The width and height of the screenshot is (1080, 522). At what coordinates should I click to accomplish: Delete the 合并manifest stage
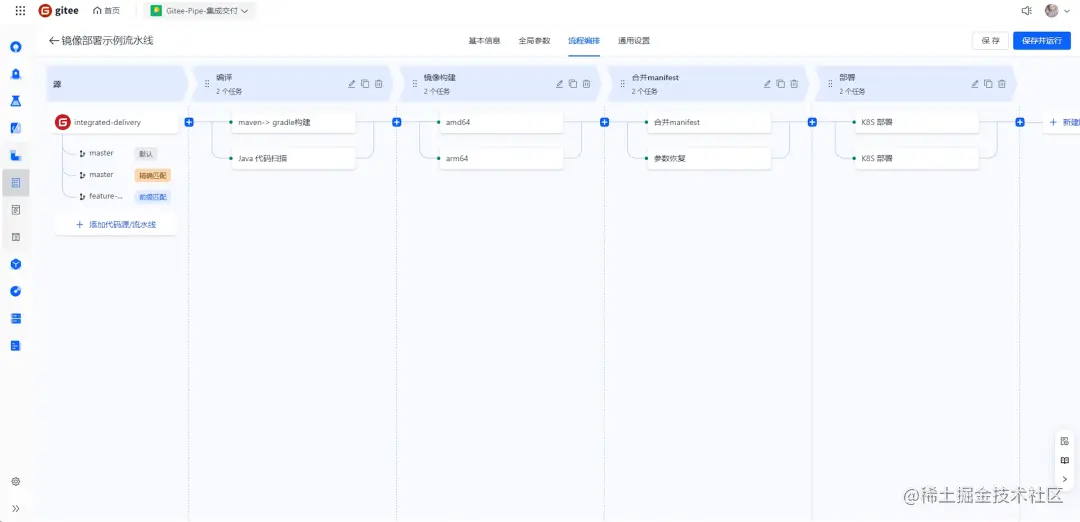(x=794, y=84)
